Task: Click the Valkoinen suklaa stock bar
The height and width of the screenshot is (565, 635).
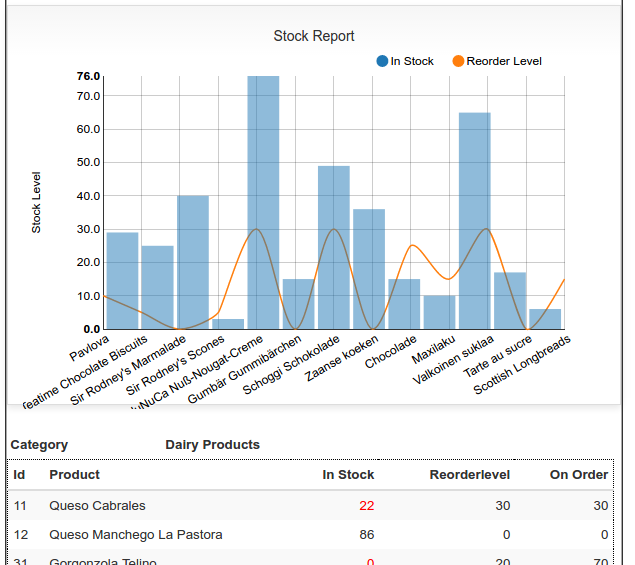Action: pyautogui.click(x=474, y=221)
